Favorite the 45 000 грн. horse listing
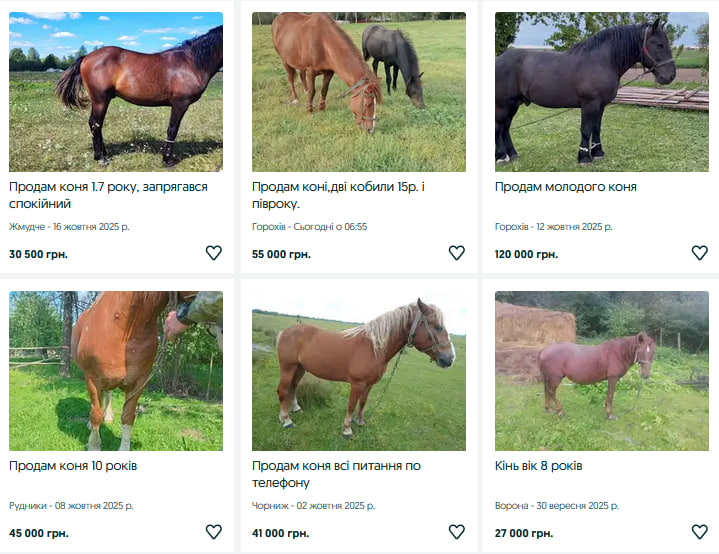 coord(214,532)
